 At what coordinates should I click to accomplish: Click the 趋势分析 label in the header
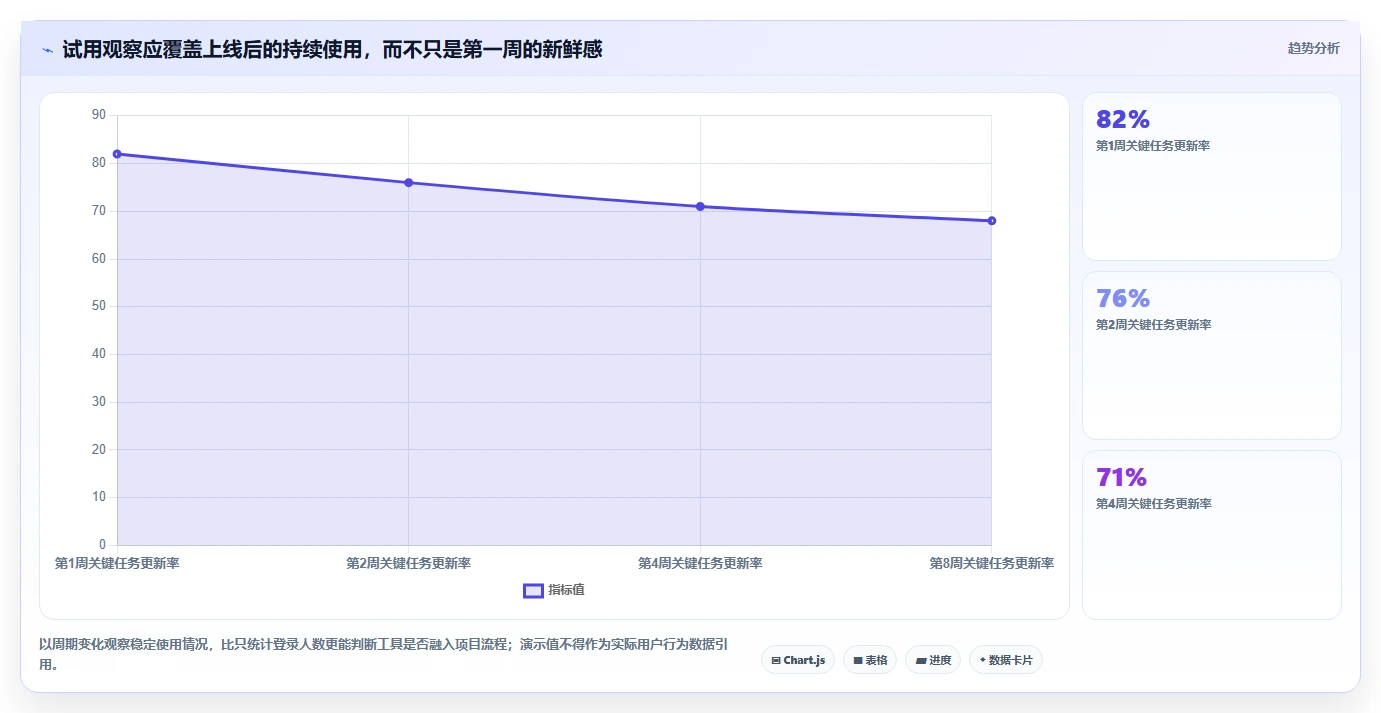[x=1313, y=48]
